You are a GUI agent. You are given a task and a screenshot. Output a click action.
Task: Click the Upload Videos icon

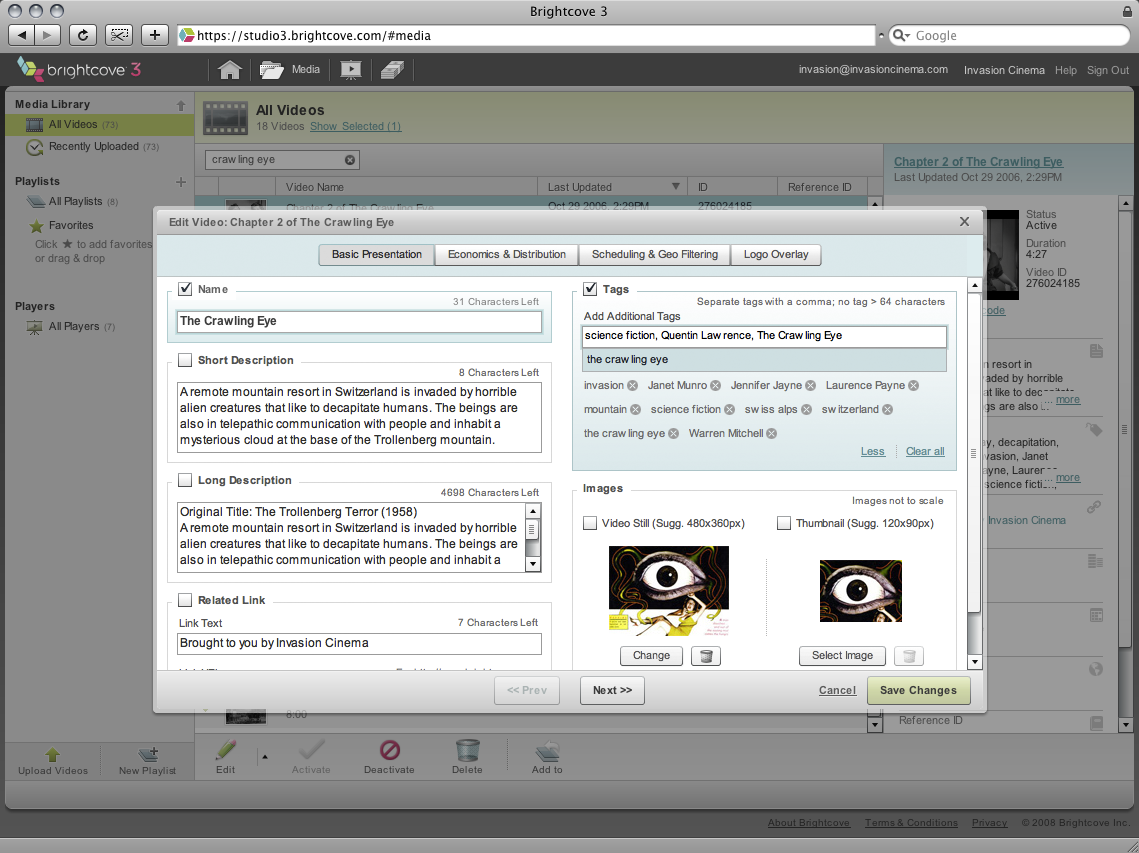click(53, 754)
